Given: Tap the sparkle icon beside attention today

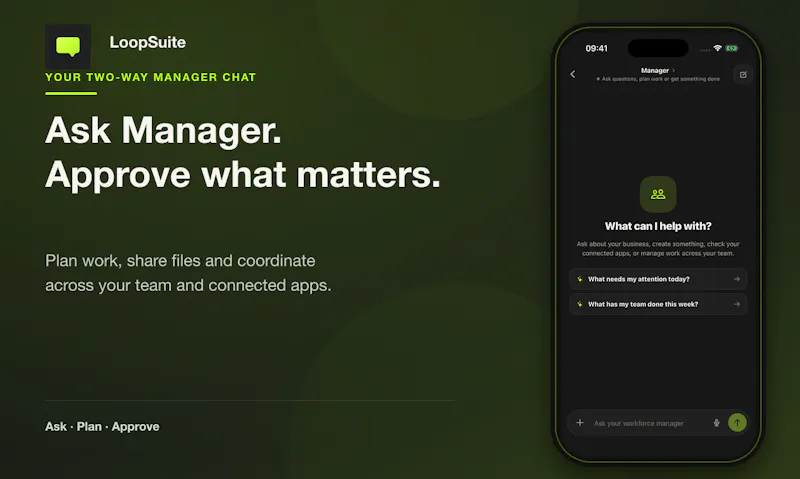Looking at the screenshot, I should 580,279.
